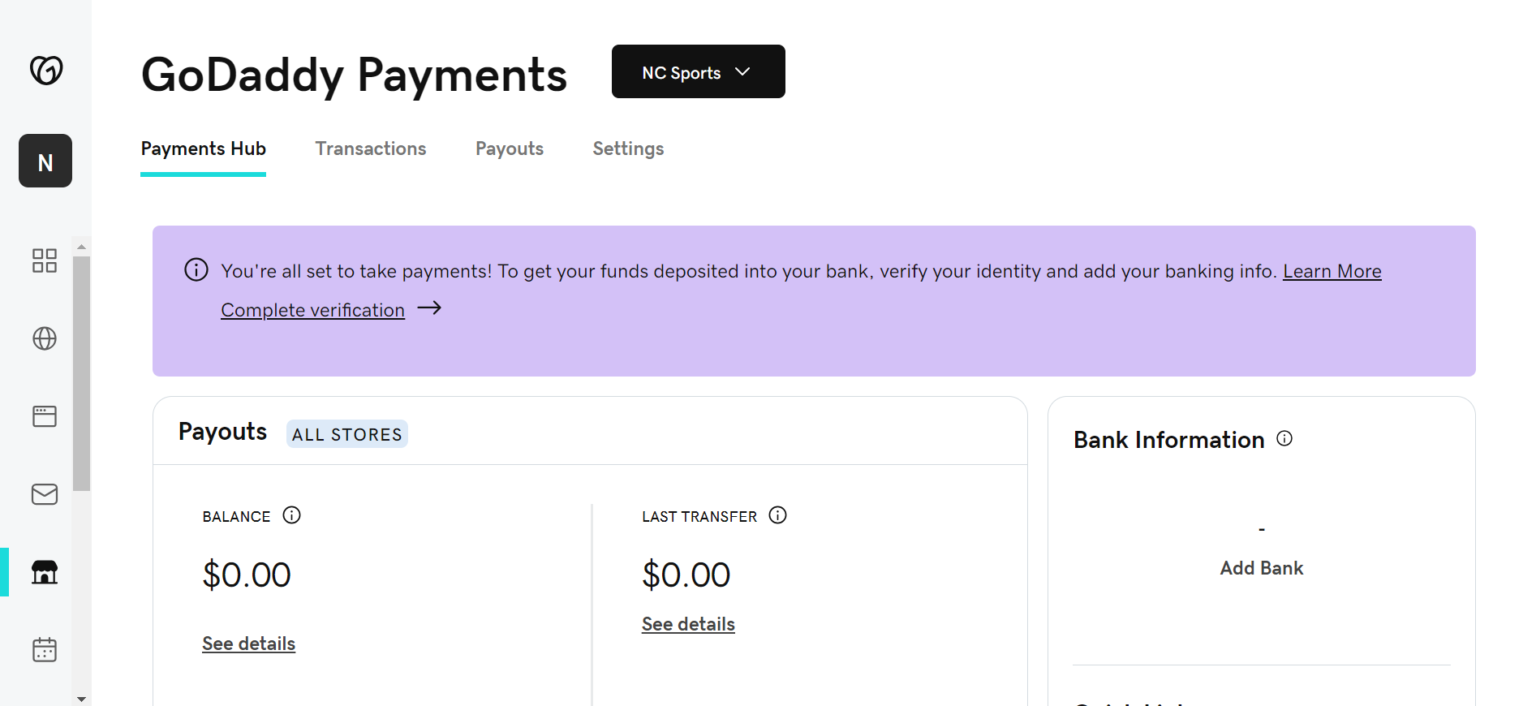This screenshot has width=1536, height=706.
Task: Select the store commerce icon in sidebar
Action: click(x=45, y=572)
